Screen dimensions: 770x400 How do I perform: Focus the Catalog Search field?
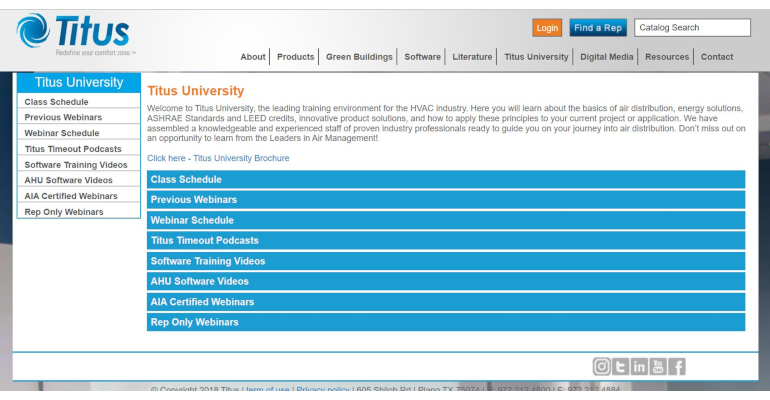692,27
